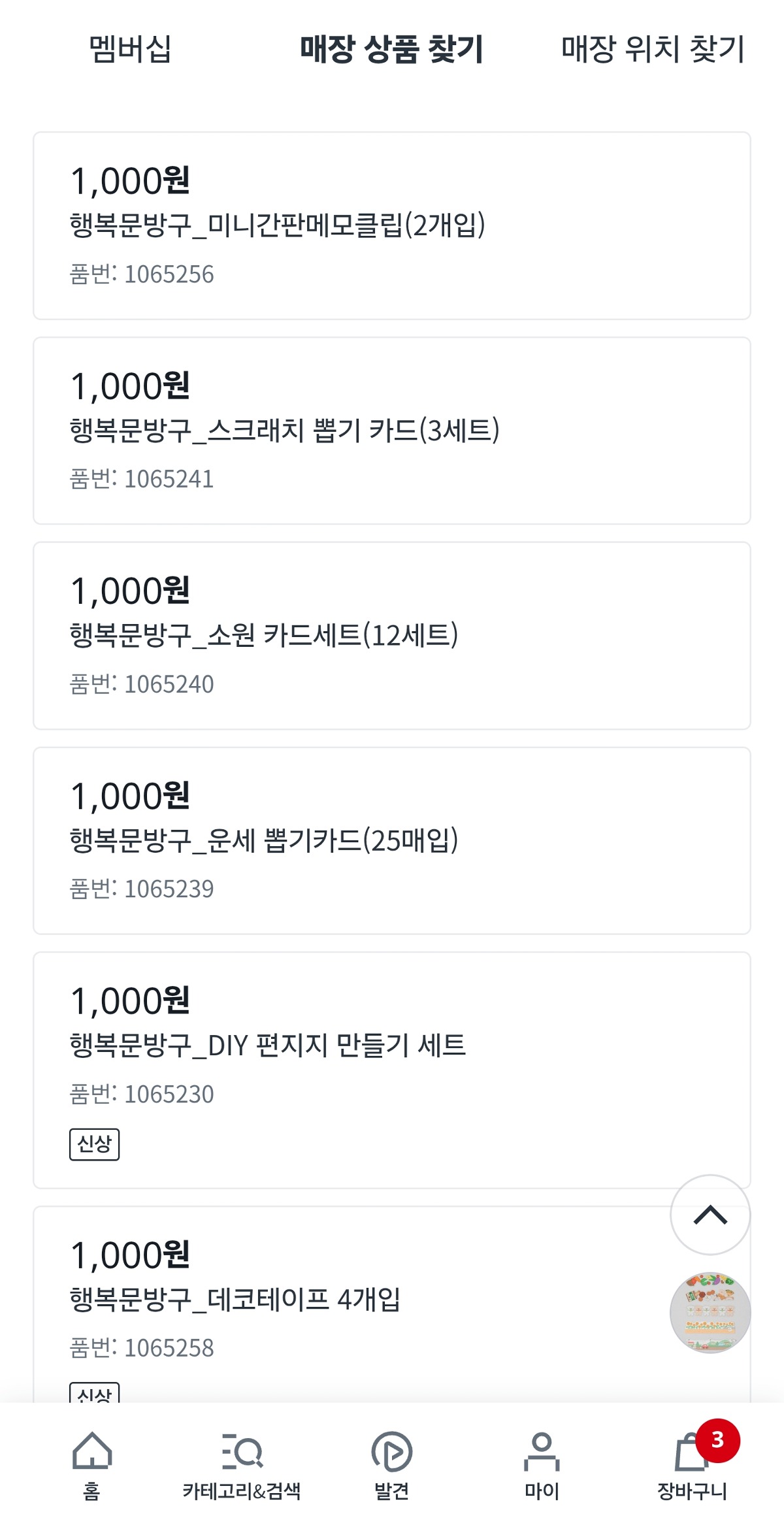Switch to the 매장 위치 찾기 tab
The image size is (784, 1529).
(x=653, y=49)
